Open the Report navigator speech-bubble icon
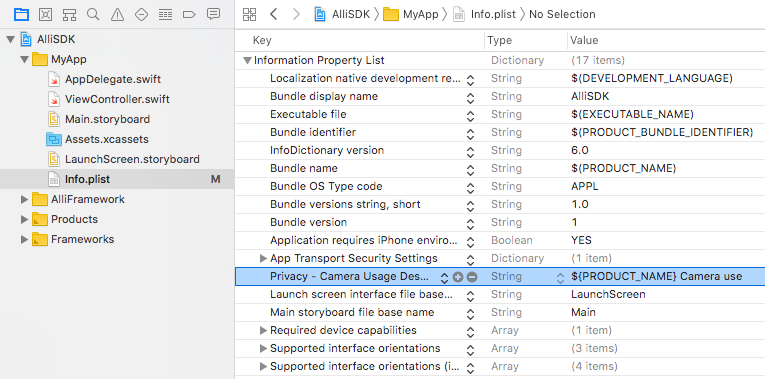 213,14
